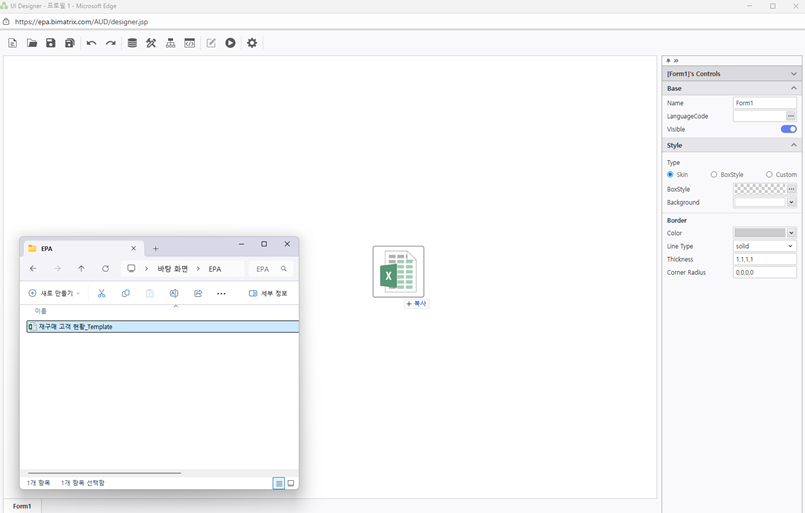The width and height of the screenshot is (805, 513).
Task: Click the play/run preview icon
Action: tap(230, 43)
